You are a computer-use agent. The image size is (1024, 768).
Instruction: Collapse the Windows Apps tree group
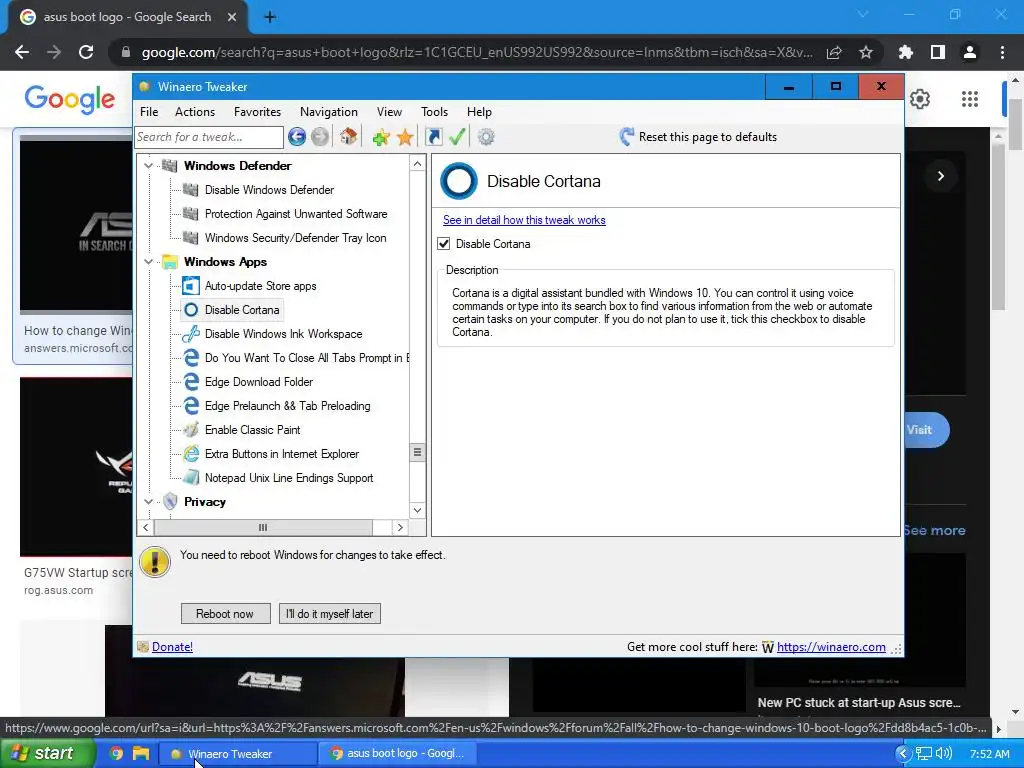[148, 262]
